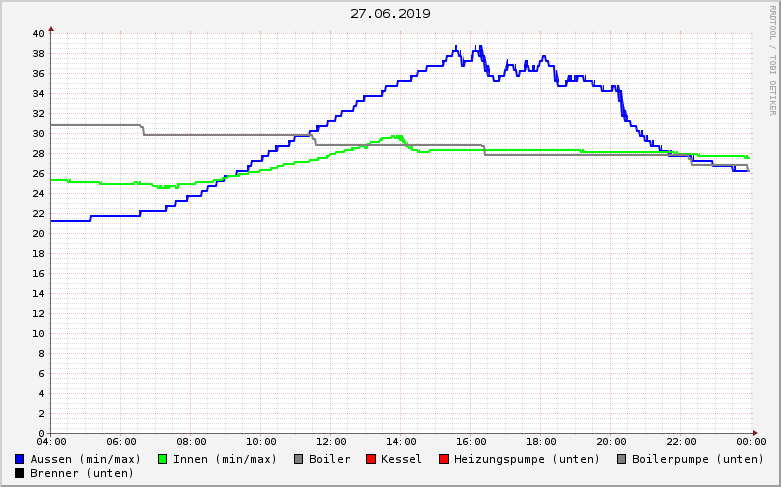781x487 pixels.
Task: Click the 16 y-axis label
Action: pyautogui.click(x=39, y=274)
